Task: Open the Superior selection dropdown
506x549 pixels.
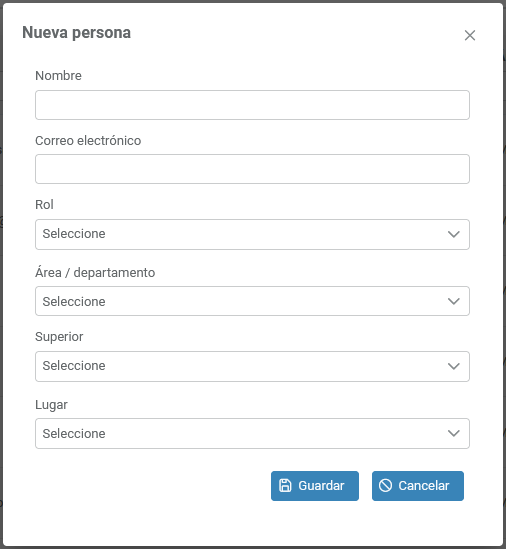Action: (252, 366)
